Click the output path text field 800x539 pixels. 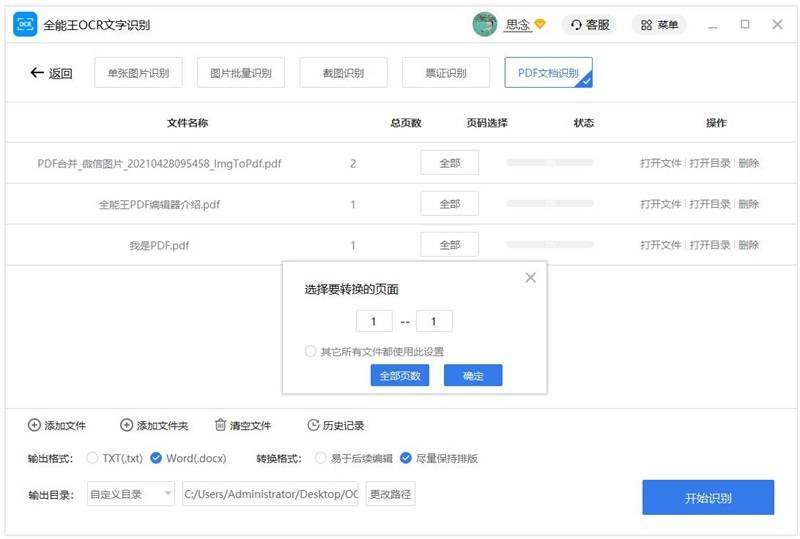[x=270, y=494]
